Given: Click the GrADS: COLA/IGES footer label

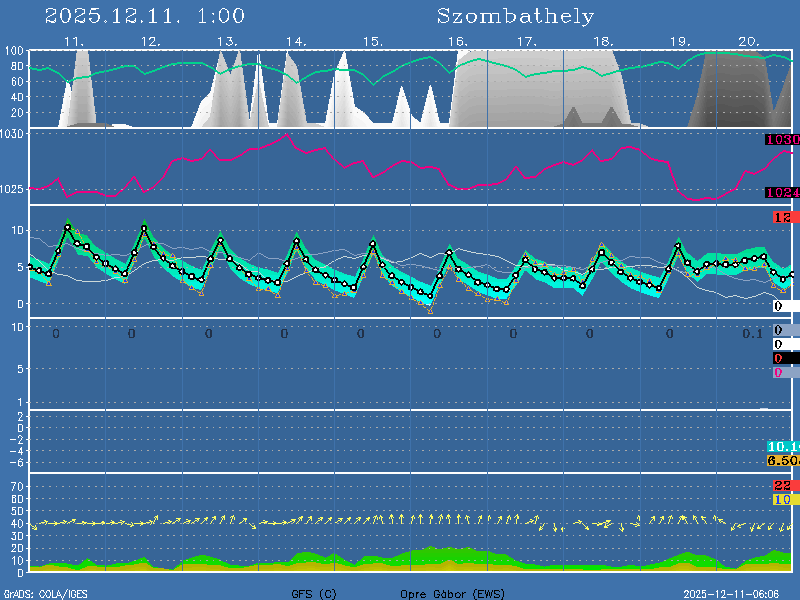Looking at the screenshot, I should click(45, 594).
